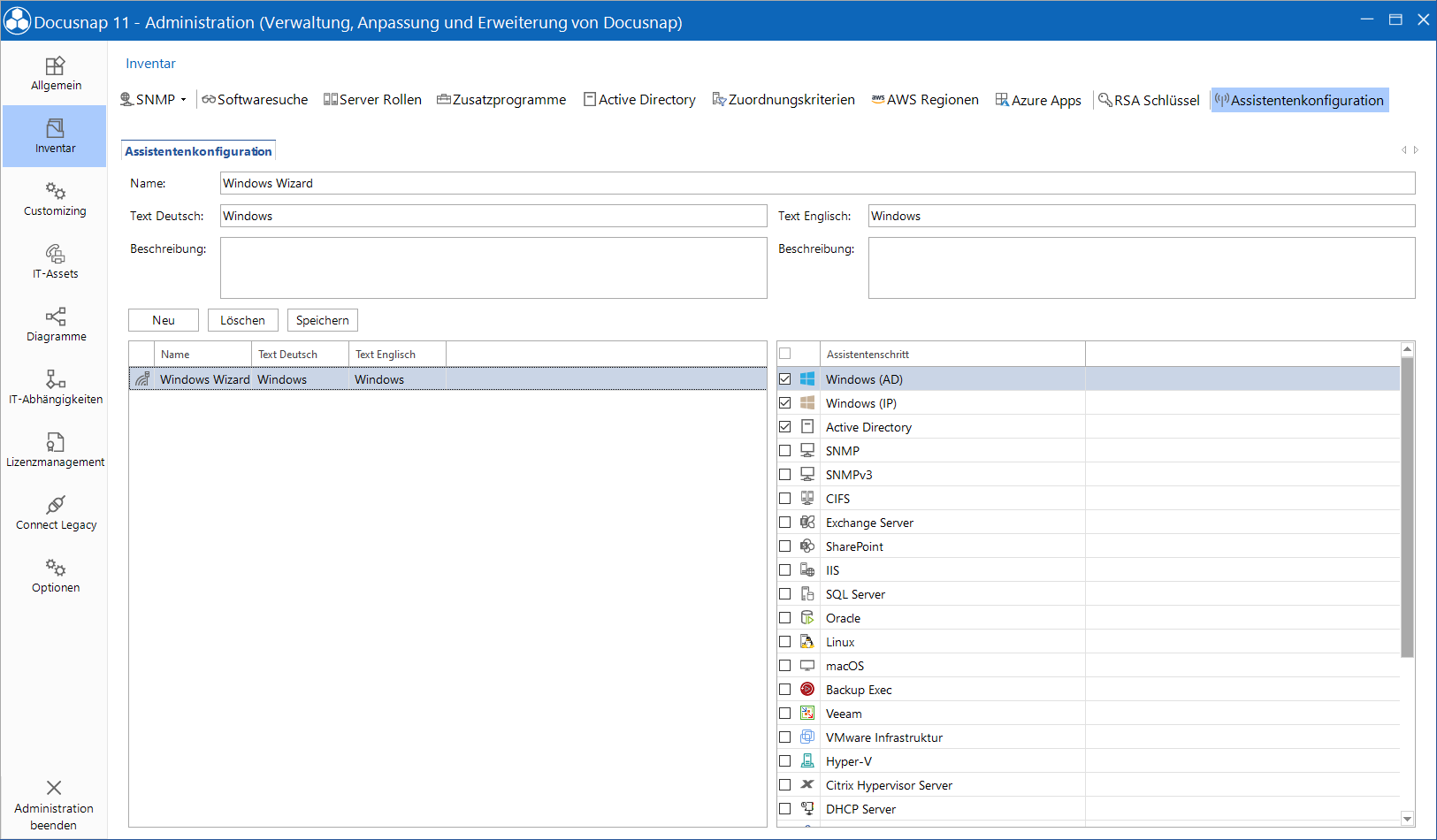Click the Backup Exec red icon
Screen dimensions: 1437x840
tap(807, 690)
